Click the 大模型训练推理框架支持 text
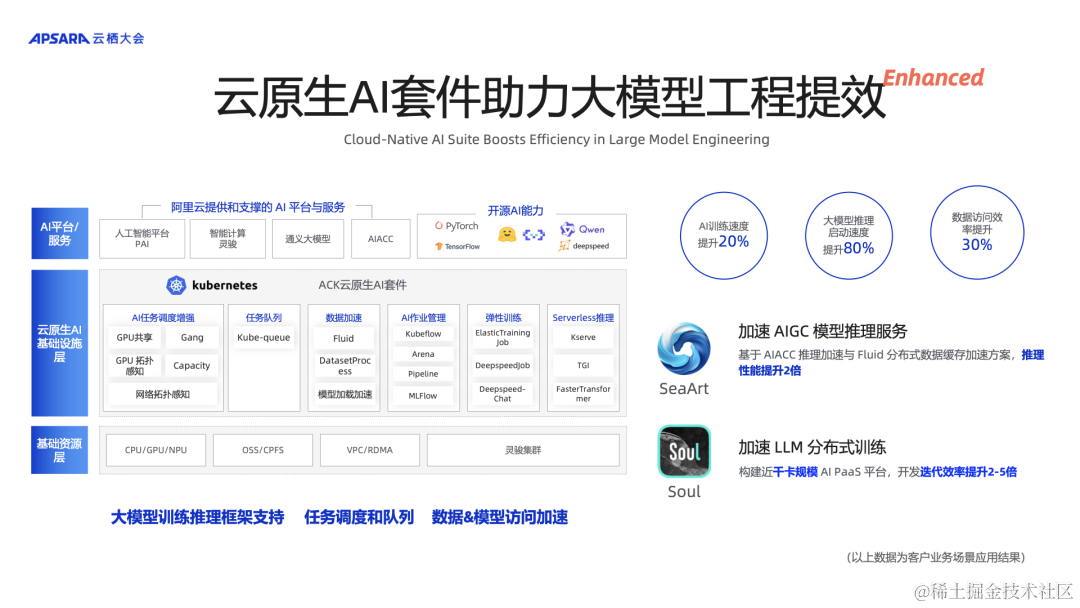1080x608 pixels. pos(198,517)
